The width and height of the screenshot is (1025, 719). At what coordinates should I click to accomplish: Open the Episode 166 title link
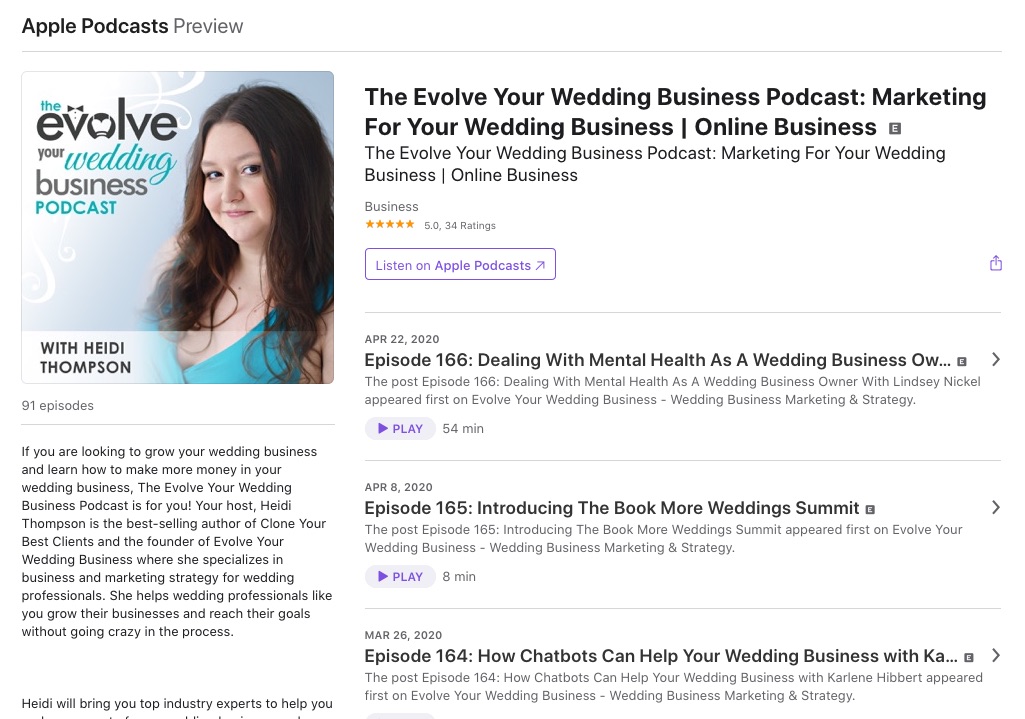pyautogui.click(x=658, y=360)
